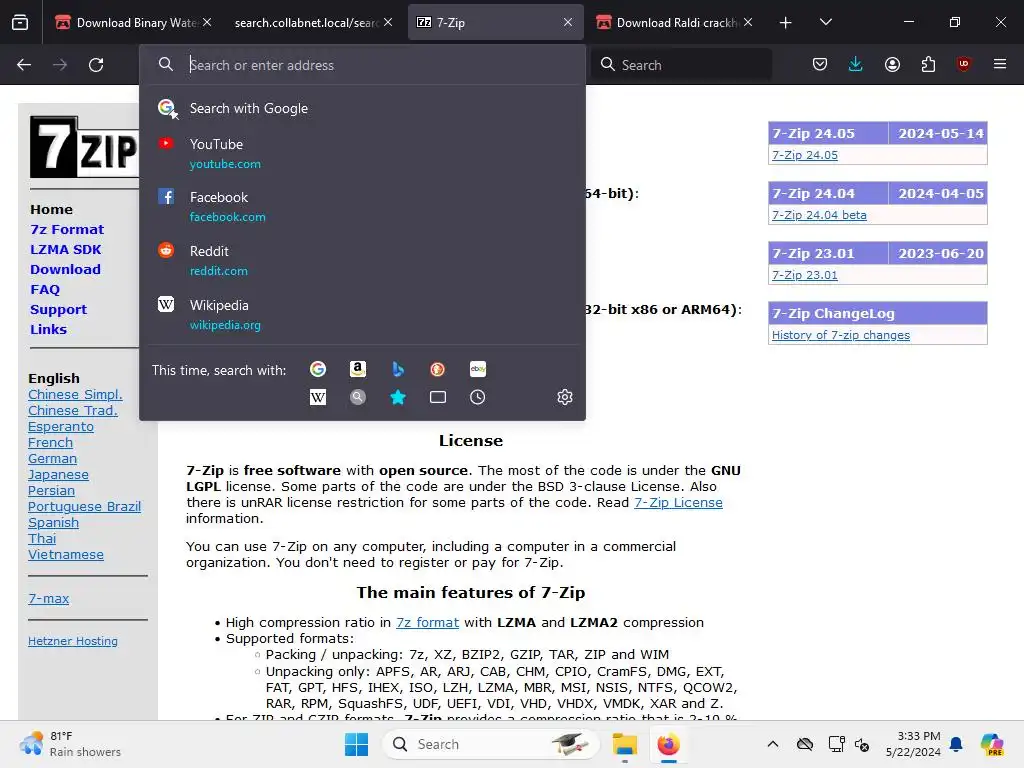
Task: Click the gray magnifier search engine icon
Action: [357, 397]
